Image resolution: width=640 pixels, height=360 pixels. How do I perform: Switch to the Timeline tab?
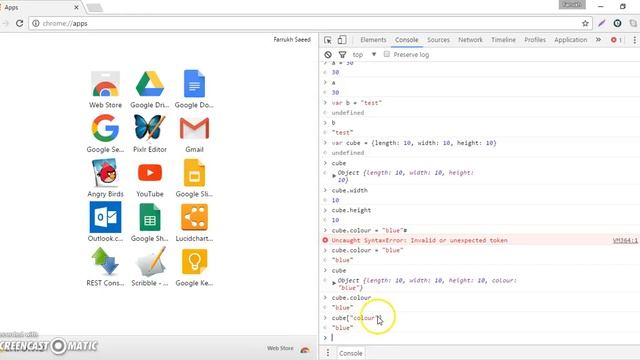click(x=503, y=40)
